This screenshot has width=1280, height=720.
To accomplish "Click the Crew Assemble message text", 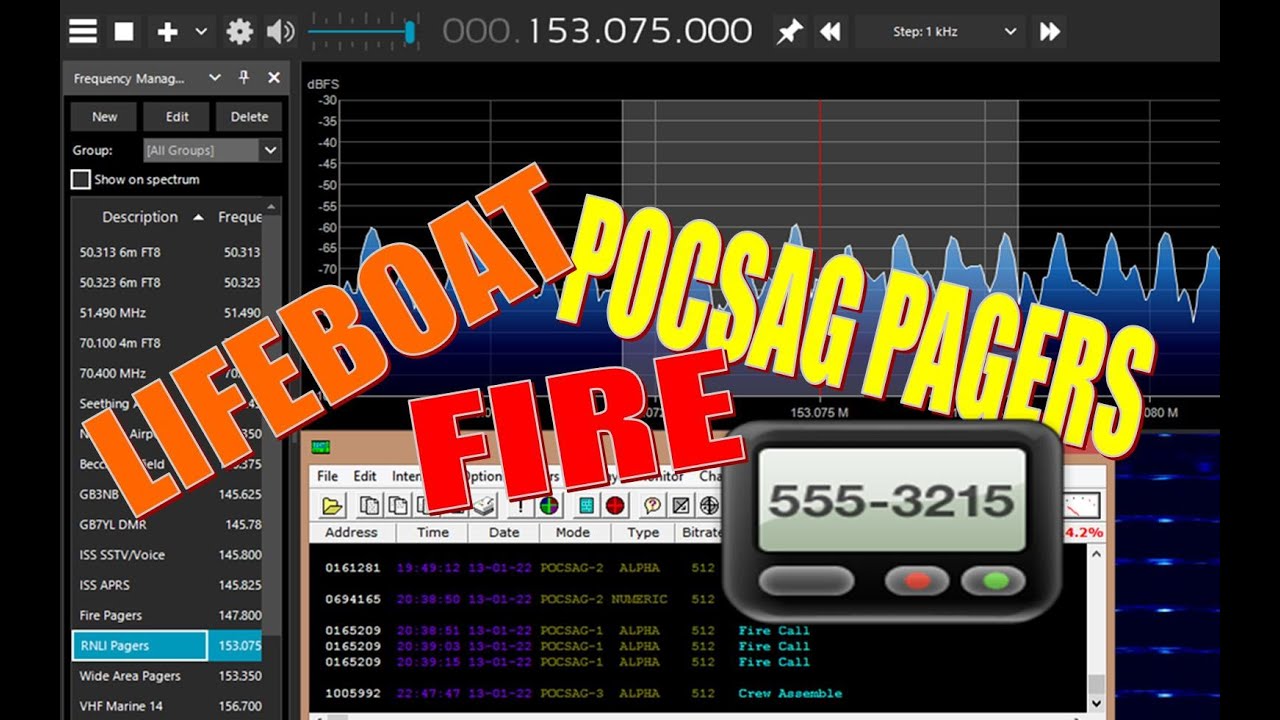I will [790, 693].
